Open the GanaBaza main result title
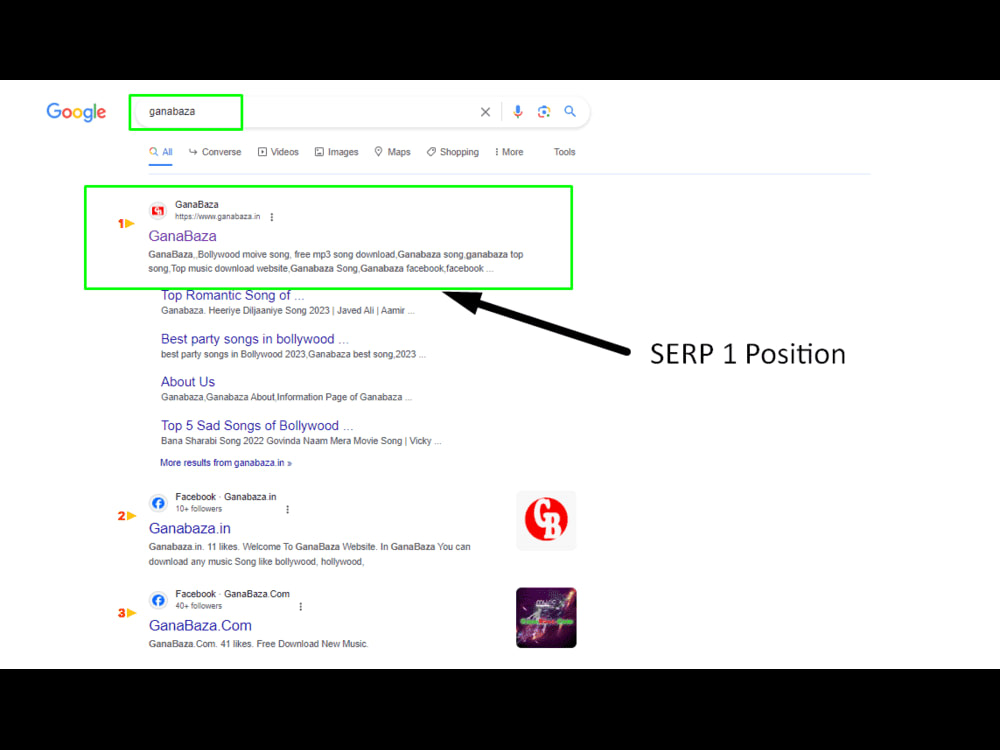 [x=182, y=236]
